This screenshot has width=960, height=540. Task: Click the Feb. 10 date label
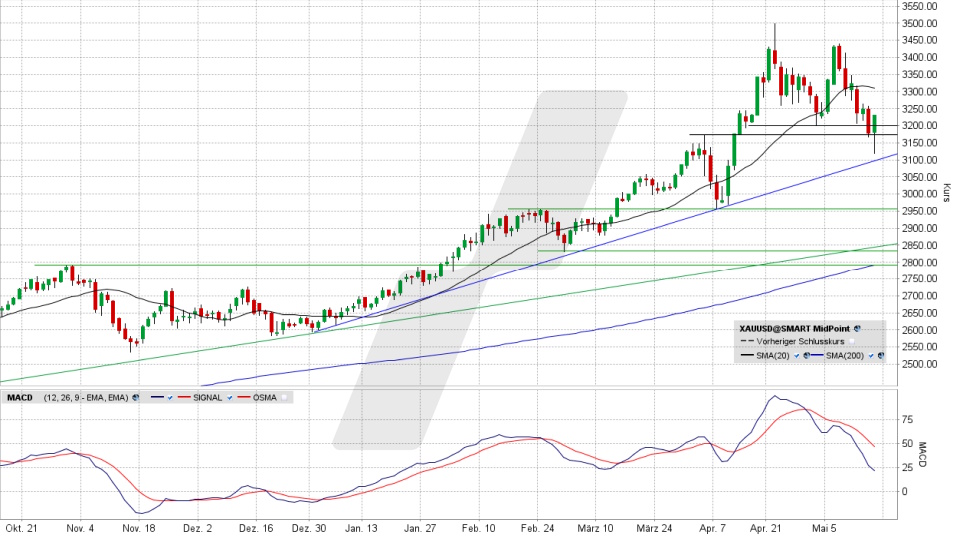[479, 528]
